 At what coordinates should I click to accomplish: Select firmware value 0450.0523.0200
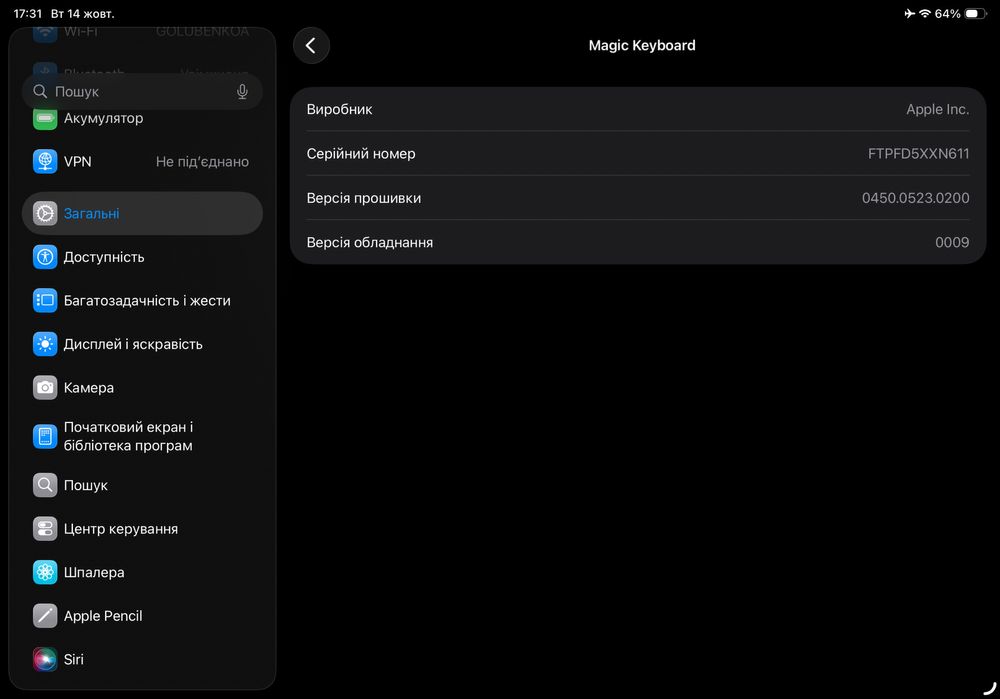(x=915, y=198)
